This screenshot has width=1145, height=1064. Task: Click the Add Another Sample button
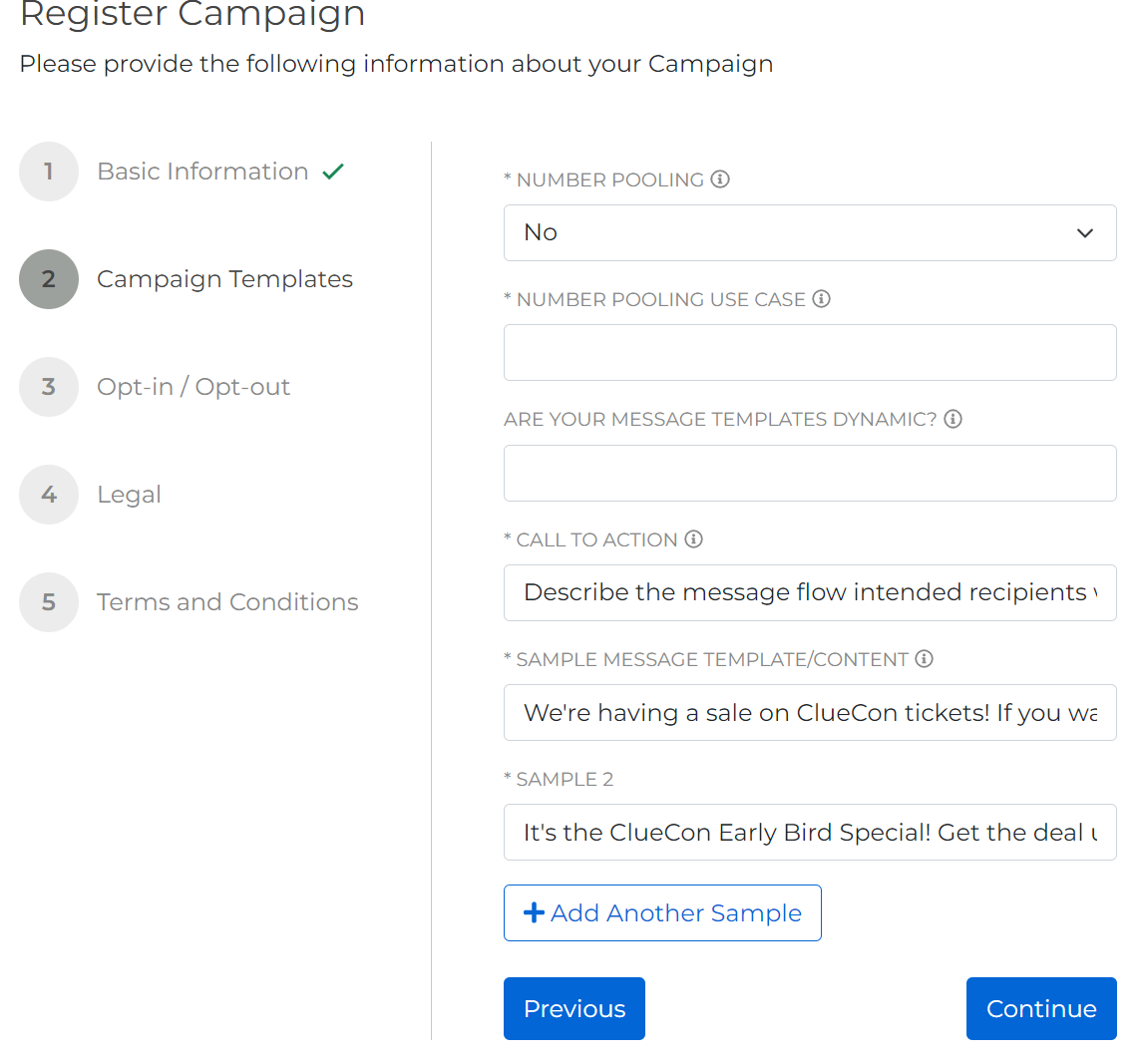[x=662, y=913]
